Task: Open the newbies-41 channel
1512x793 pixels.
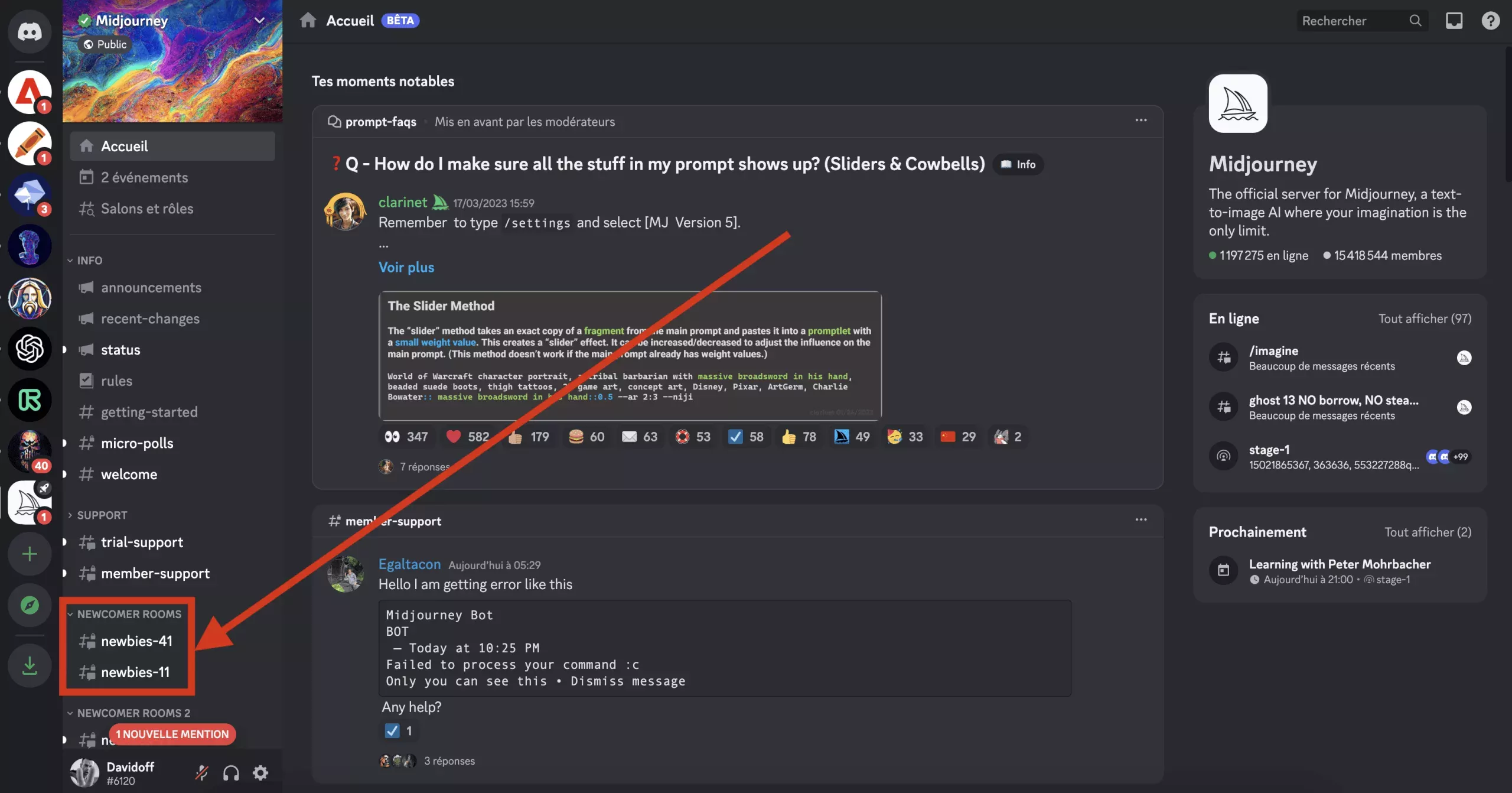Action: click(172, 641)
